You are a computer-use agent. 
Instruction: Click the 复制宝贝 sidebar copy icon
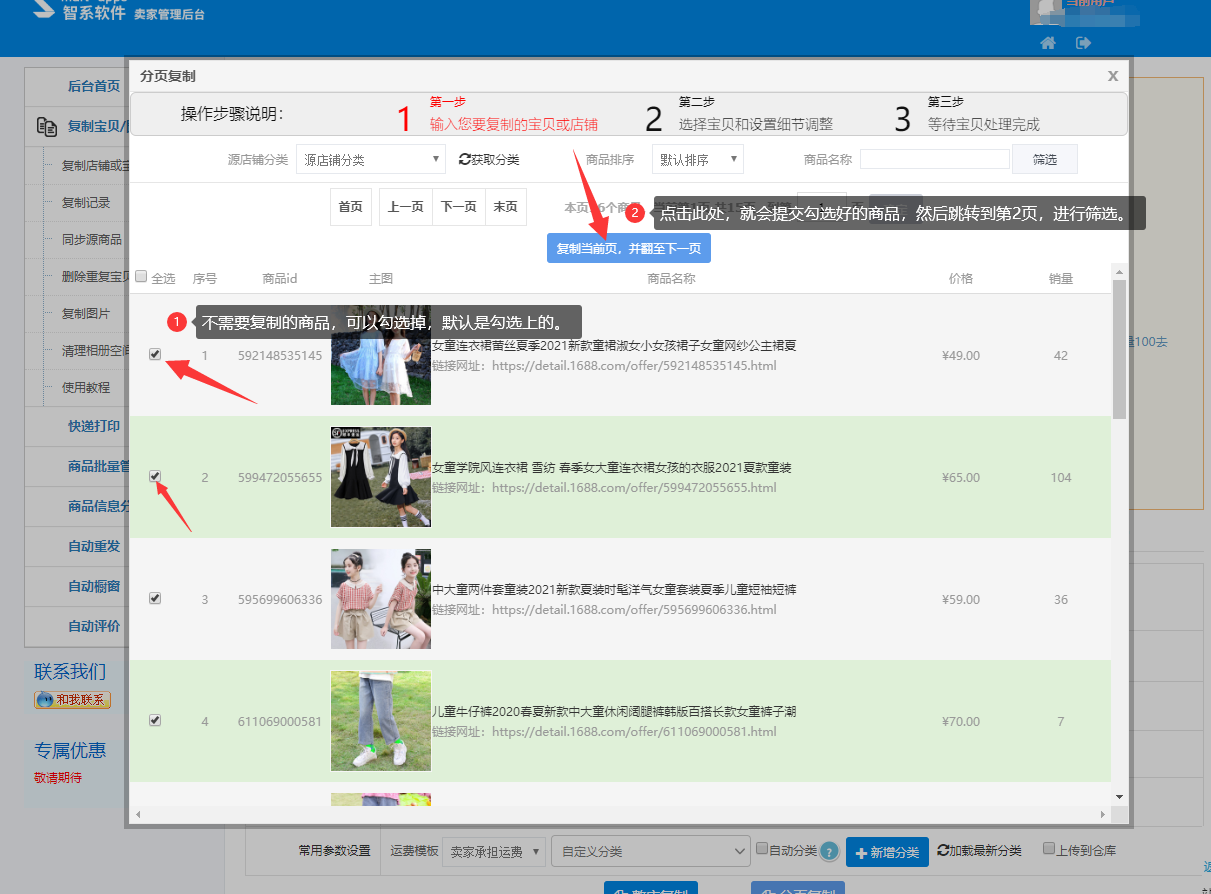click(46, 126)
